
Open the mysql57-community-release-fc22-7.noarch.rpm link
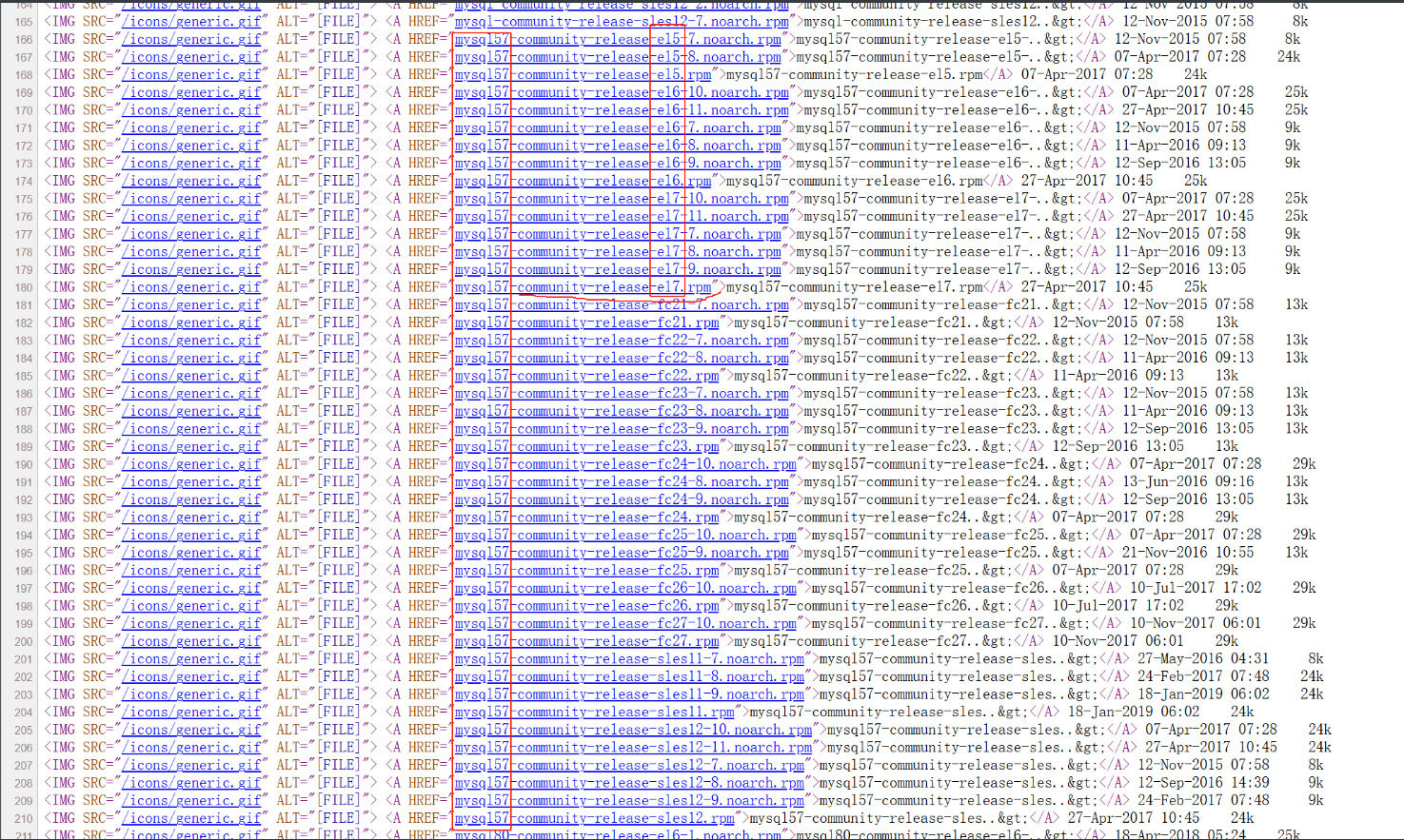(x=622, y=341)
